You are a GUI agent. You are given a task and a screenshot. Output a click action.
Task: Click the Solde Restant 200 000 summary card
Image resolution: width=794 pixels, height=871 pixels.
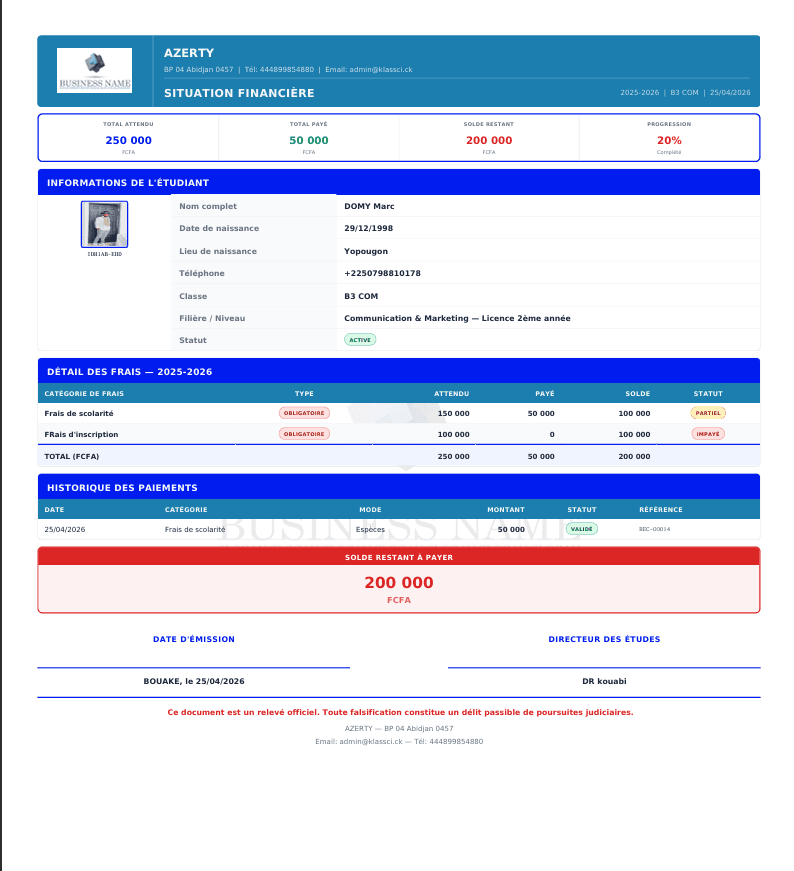[x=489, y=138]
